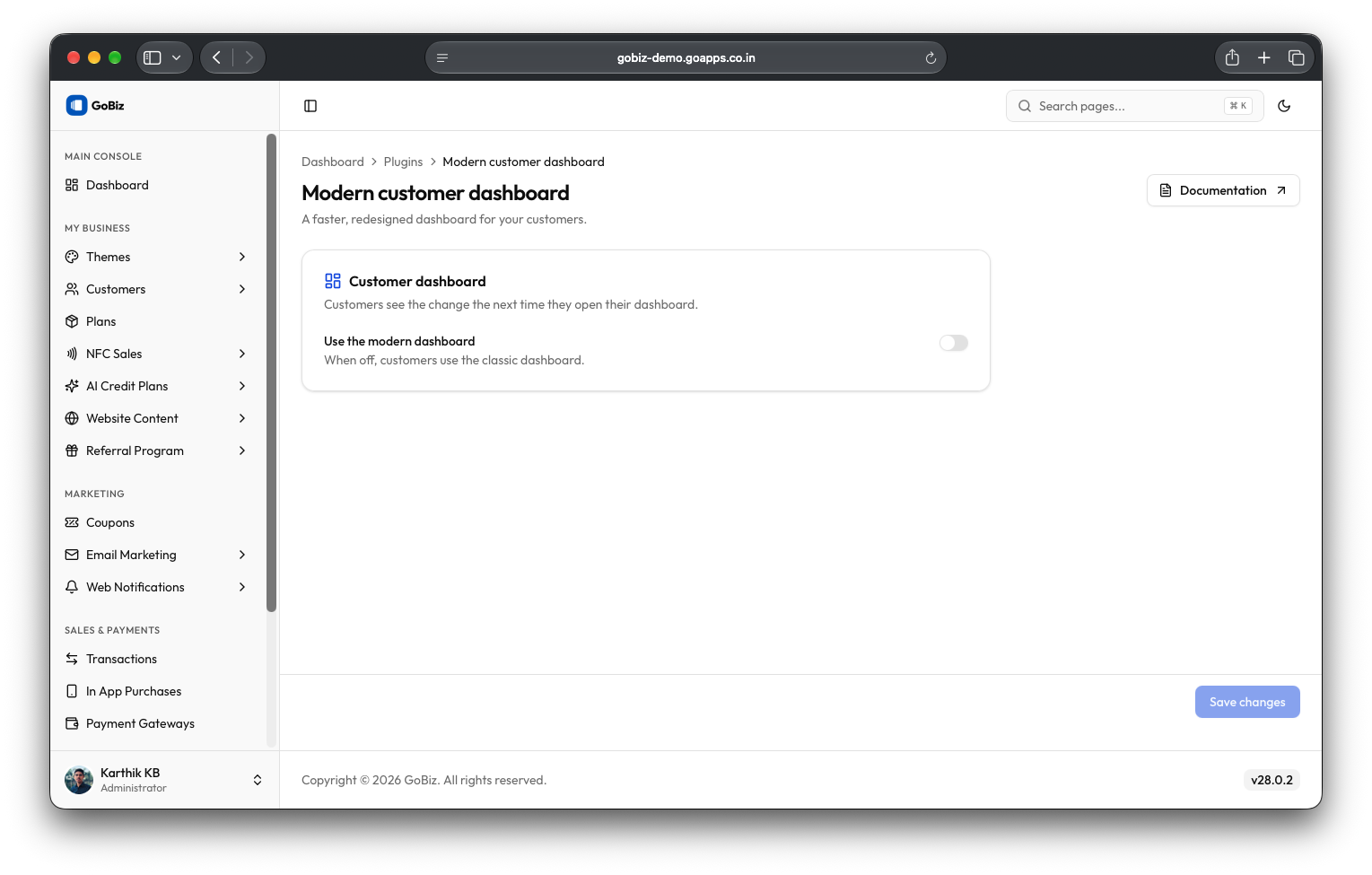Viewport: 1372px width, 875px height.
Task: Click the Themes palette icon
Action: tap(72, 257)
